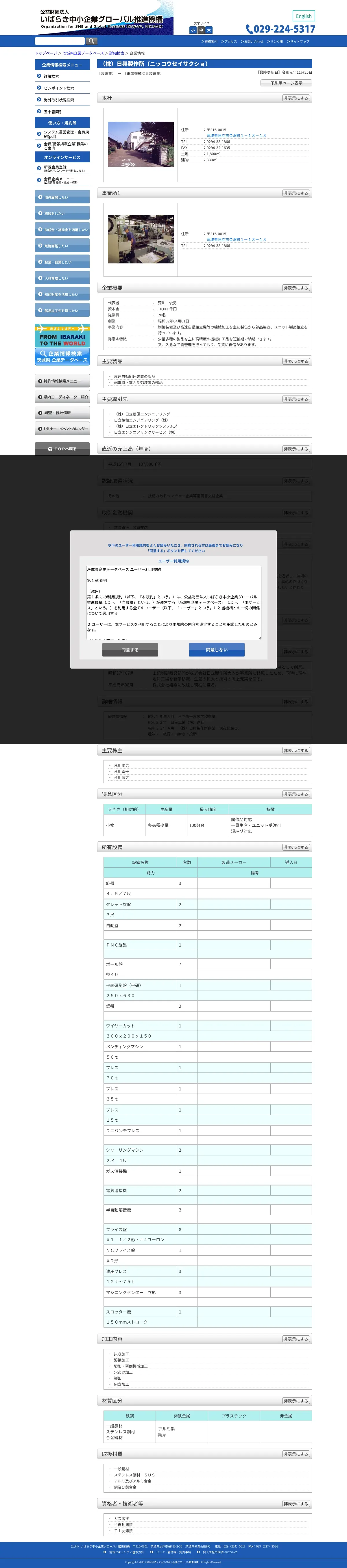The height and width of the screenshot is (1568, 347).
Task: Open リンク集 in top navigation
Action: (x=275, y=41)
